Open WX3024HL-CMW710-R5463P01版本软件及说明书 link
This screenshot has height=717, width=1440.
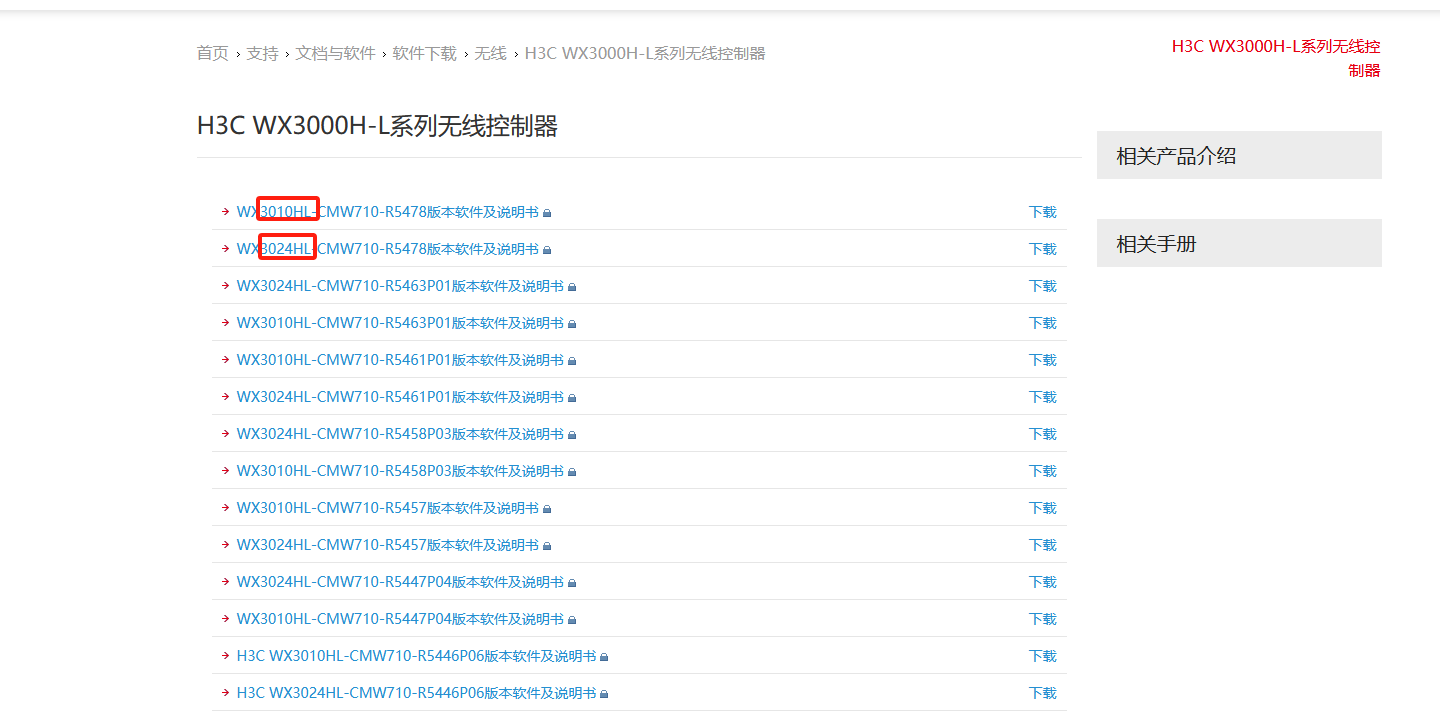pyautogui.click(x=400, y=286)
